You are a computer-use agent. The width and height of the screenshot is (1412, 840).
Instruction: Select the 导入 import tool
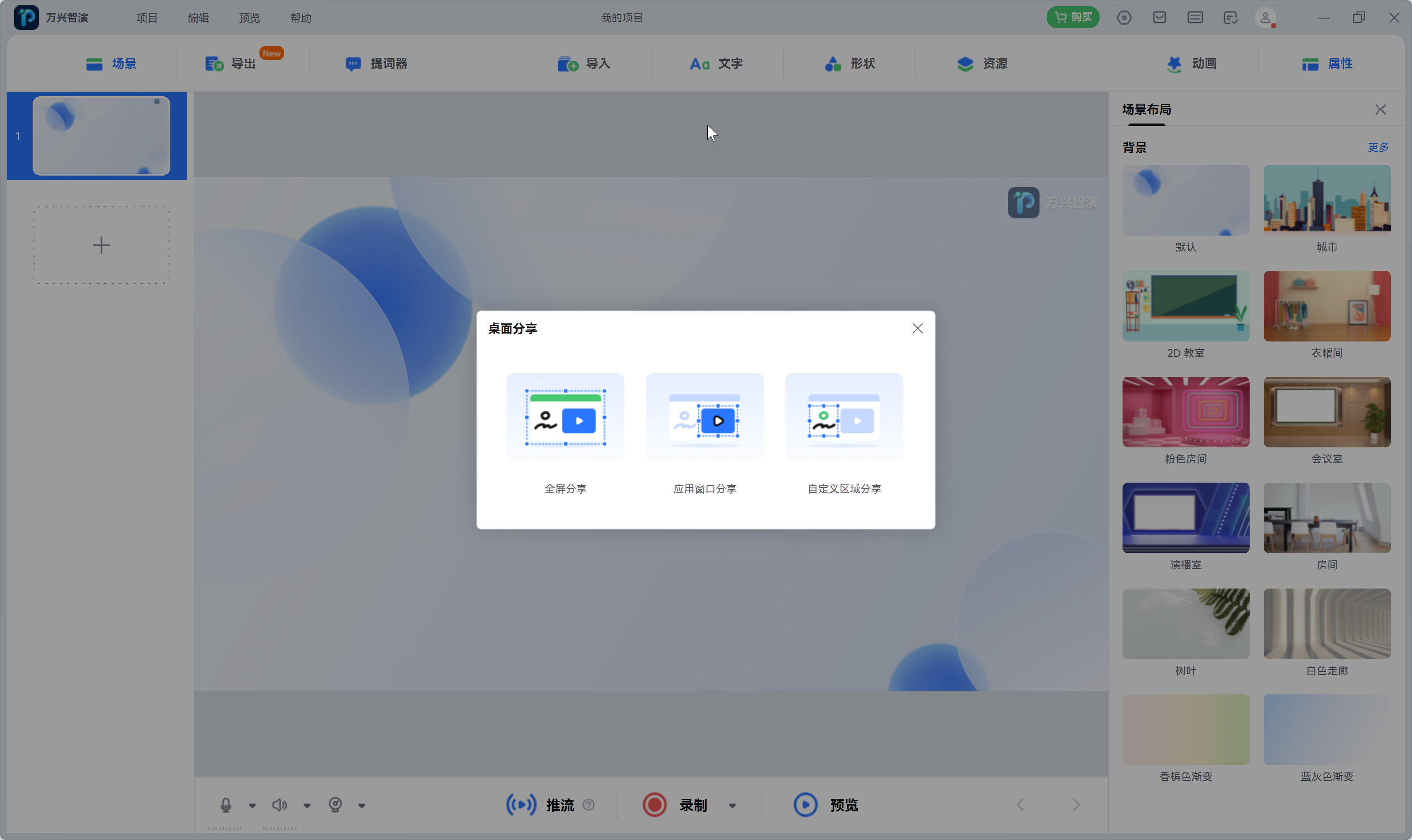pyautogui.click(x=584, y=64)
